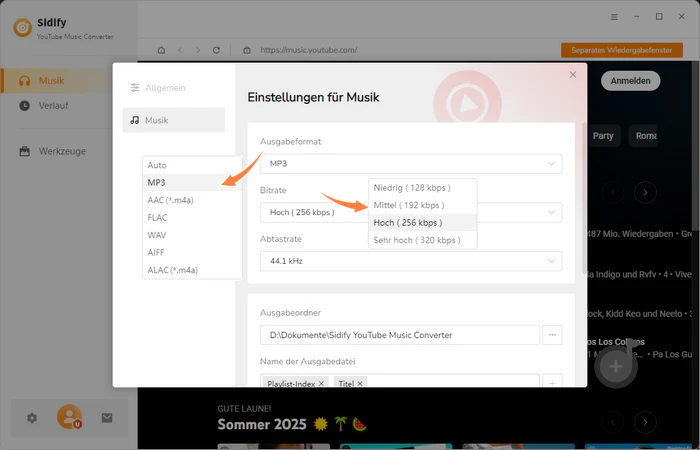Click next arrow in Sommer 2025 section
Screen dimensions: 700x450
point(645,422)
